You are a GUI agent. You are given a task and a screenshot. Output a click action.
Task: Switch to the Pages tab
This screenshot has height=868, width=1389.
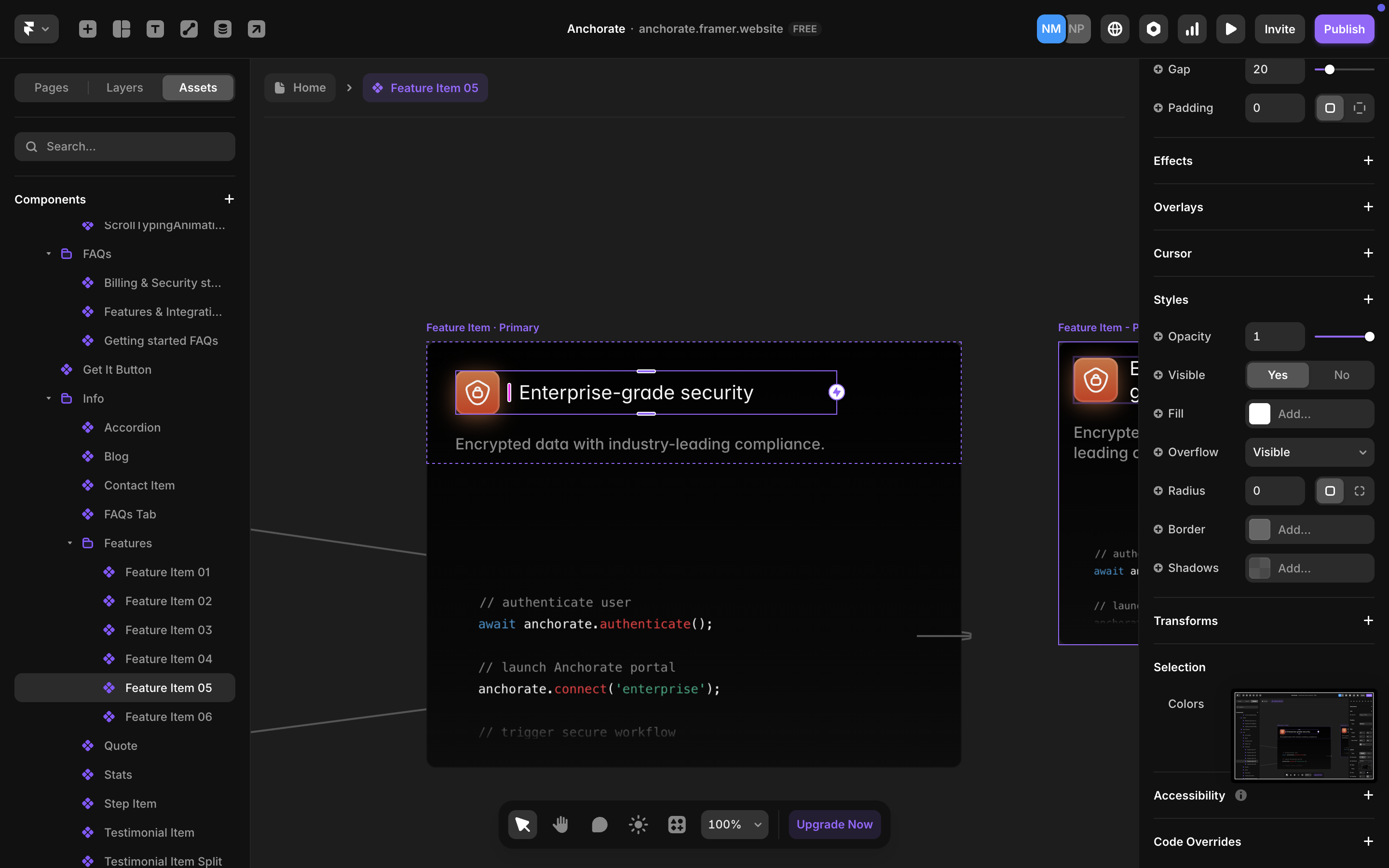click(x=51, y=87)
